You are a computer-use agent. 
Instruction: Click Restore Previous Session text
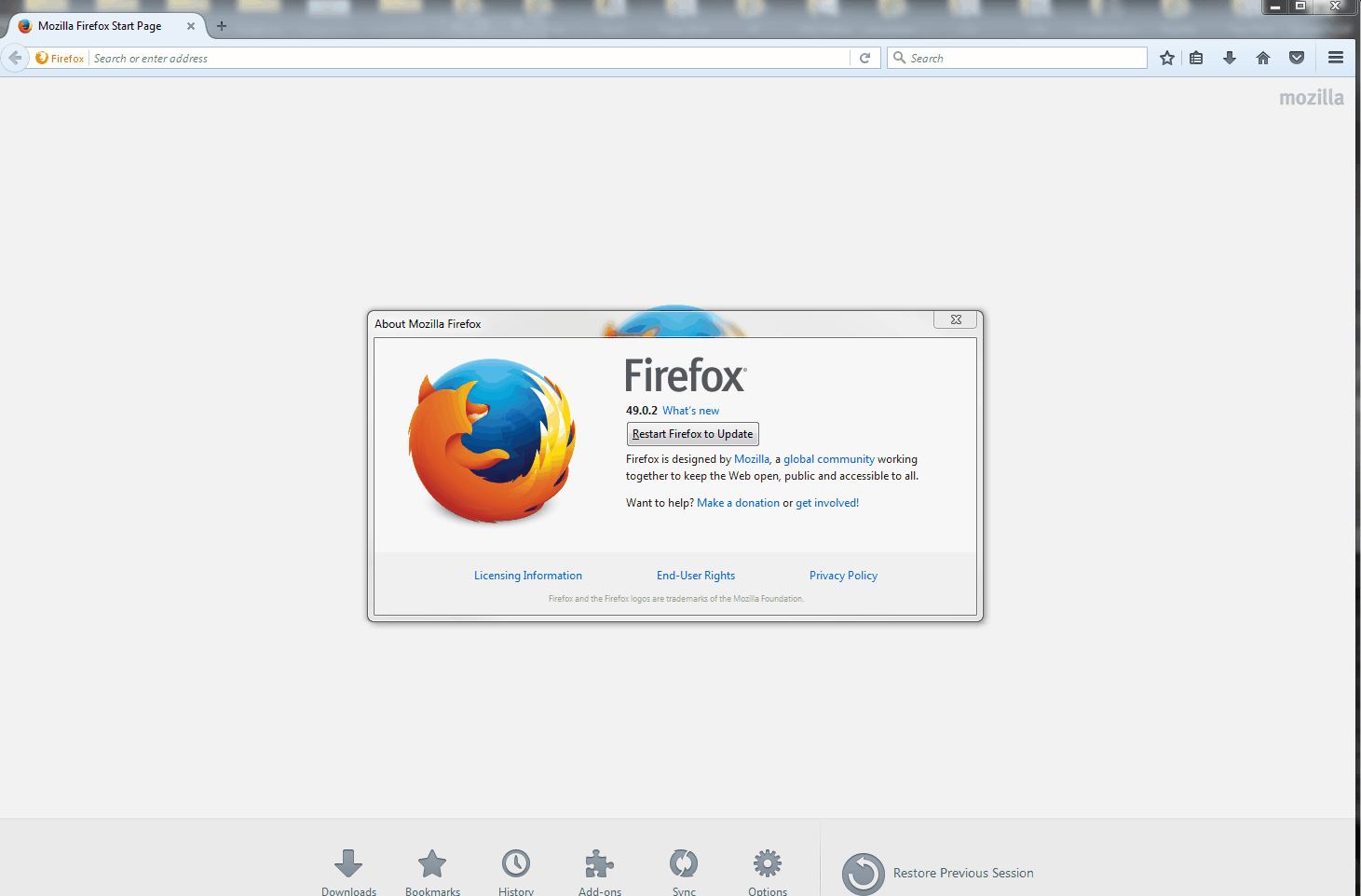pyautogui.click(x=963, y=873)
